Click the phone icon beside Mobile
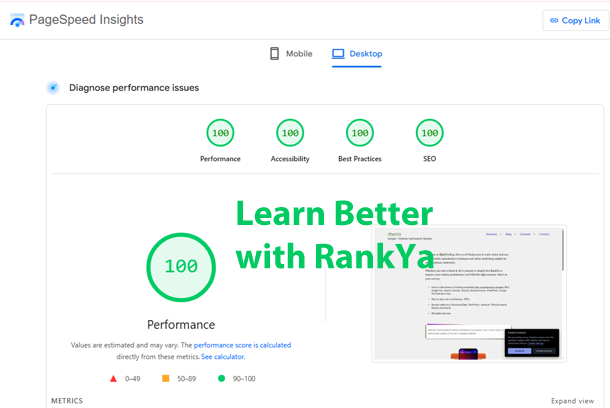Screen dimensions: 610x408 274,54
